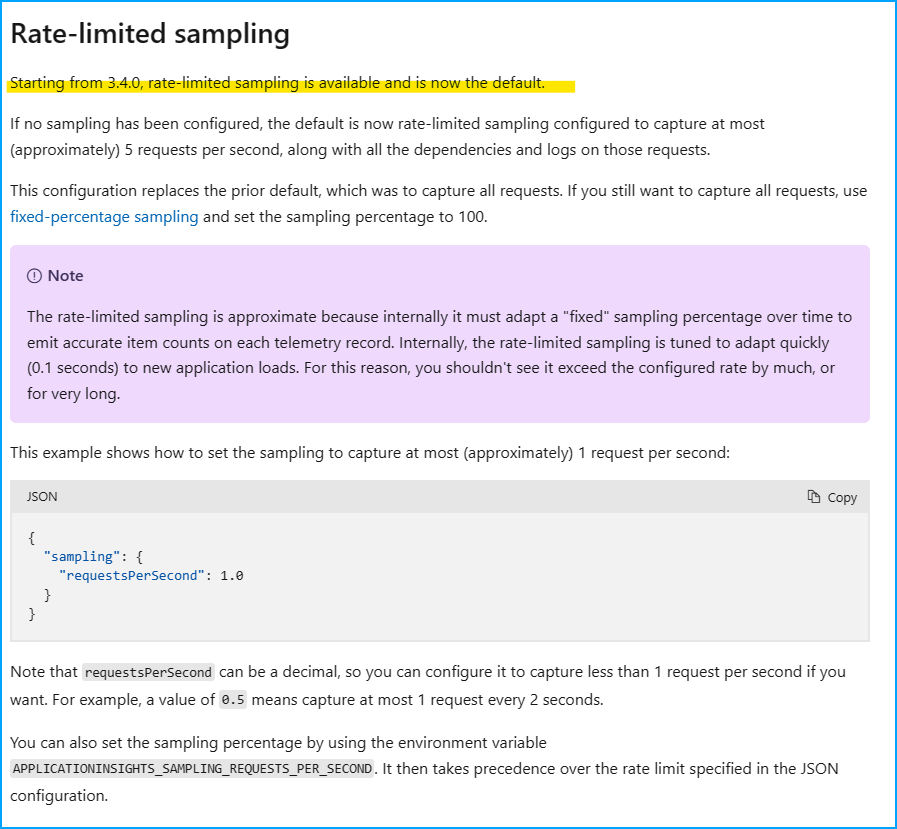Select the Rate-limited sampling heading
Image resolution: width=897 pixels, height=829 pixels.
coord(150,34)
